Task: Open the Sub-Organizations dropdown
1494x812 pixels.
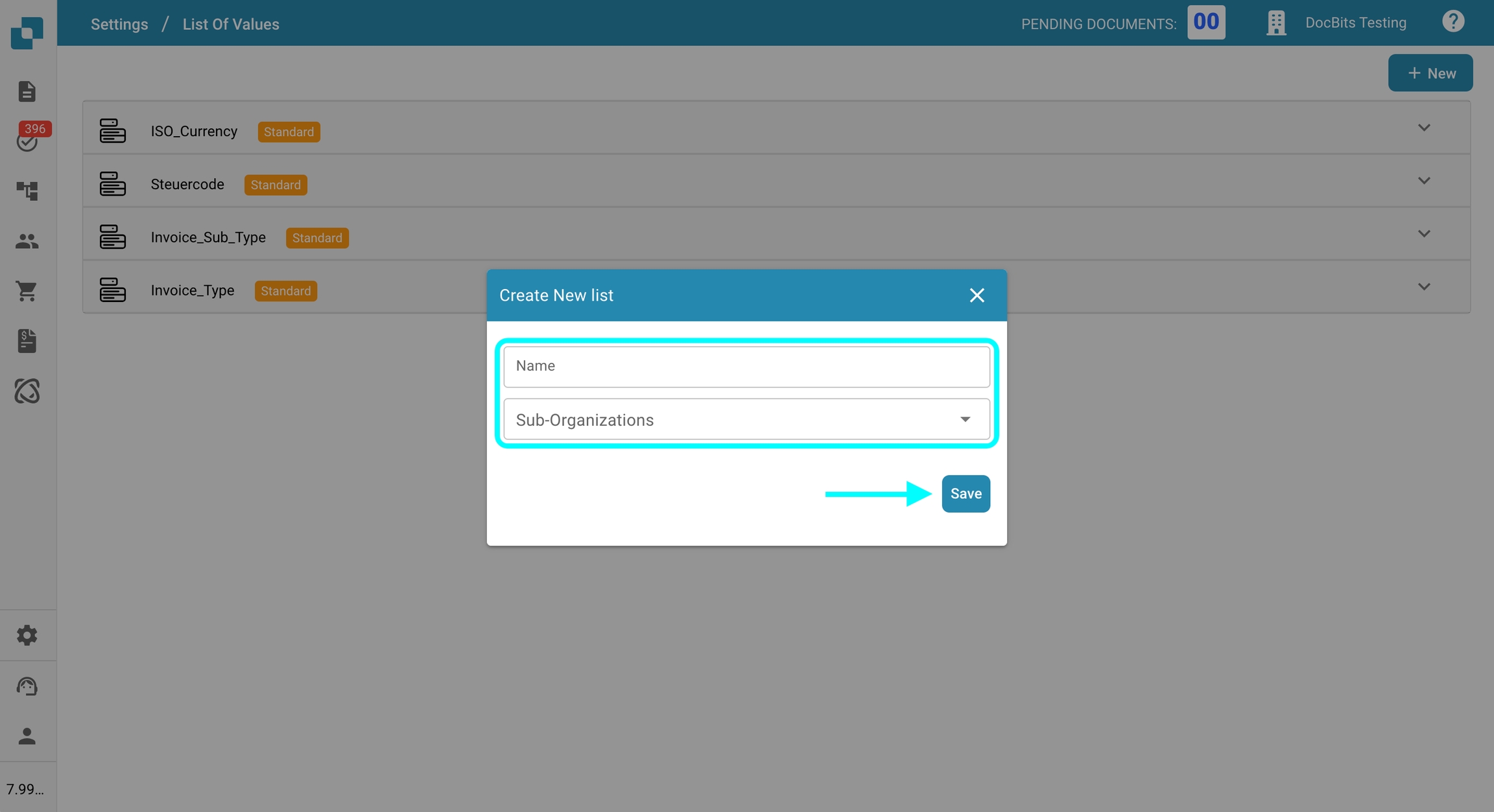Action: [x=746, y=420]
